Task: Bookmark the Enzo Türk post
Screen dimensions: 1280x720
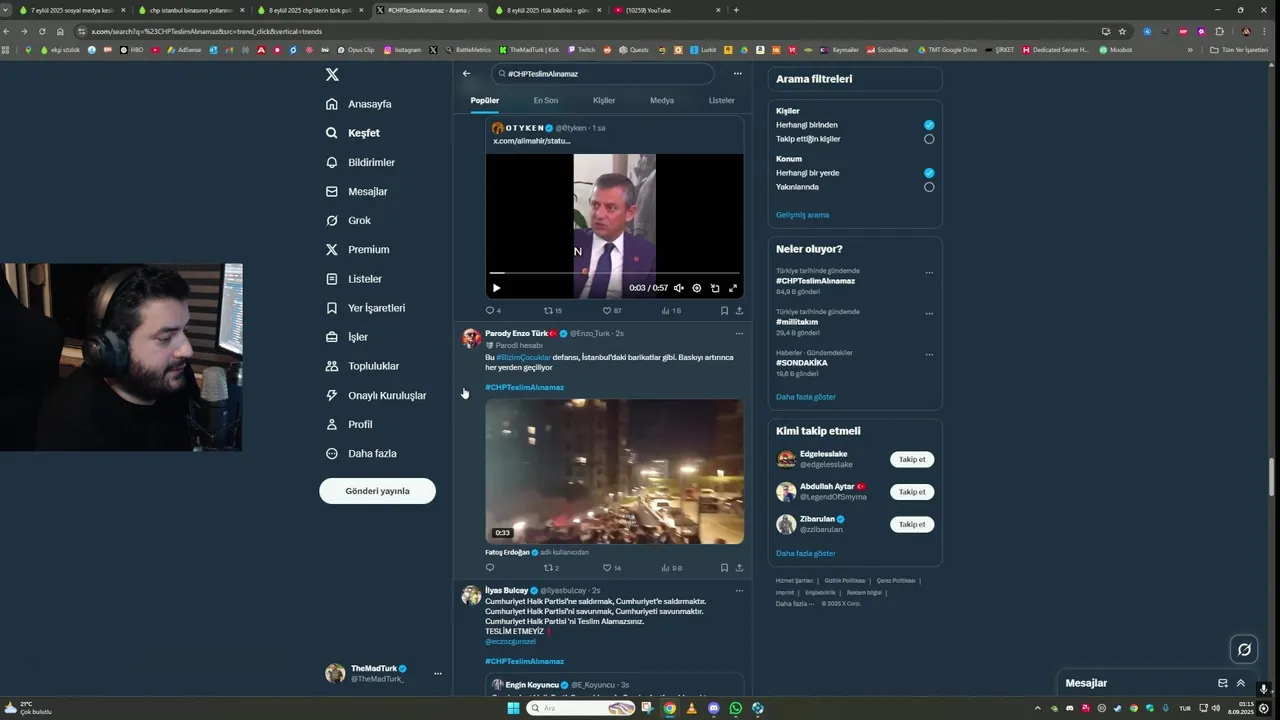Action: pos(724,568)
